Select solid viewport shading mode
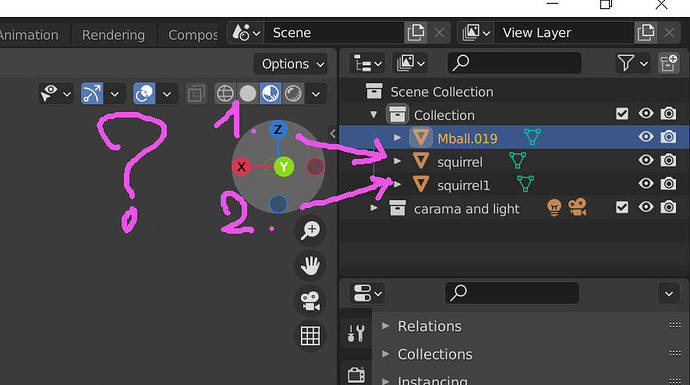 [248, 94]
